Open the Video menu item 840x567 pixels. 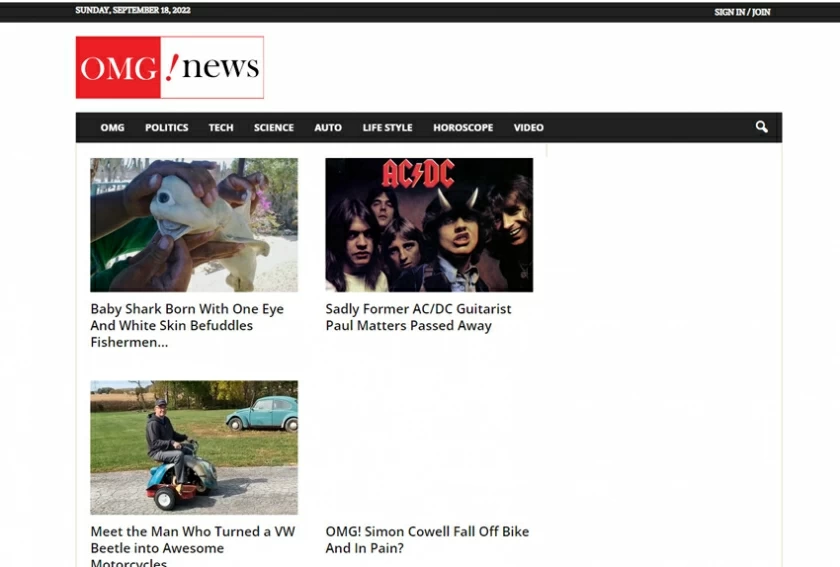(x=529, y=128)
